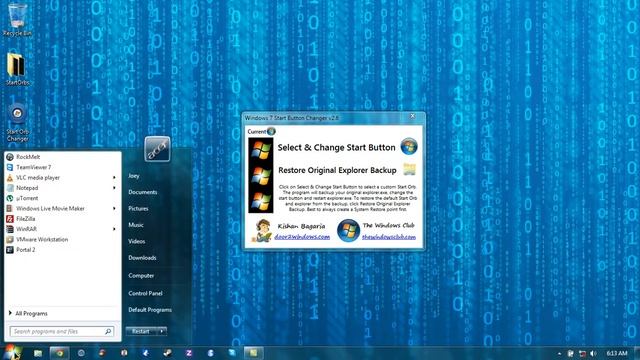Focus the Search programs and files box
Viewport: 640px width, 360px height.
(62, 331)
